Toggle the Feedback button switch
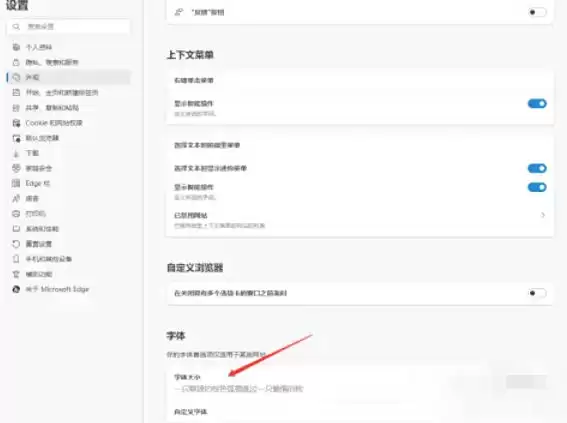Screen dimensions: 567x423 [x=537, y=12]
